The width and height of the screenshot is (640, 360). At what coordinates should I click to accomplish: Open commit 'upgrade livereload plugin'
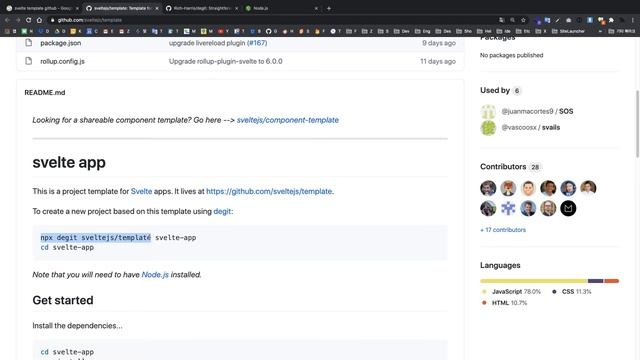[207, 43]
